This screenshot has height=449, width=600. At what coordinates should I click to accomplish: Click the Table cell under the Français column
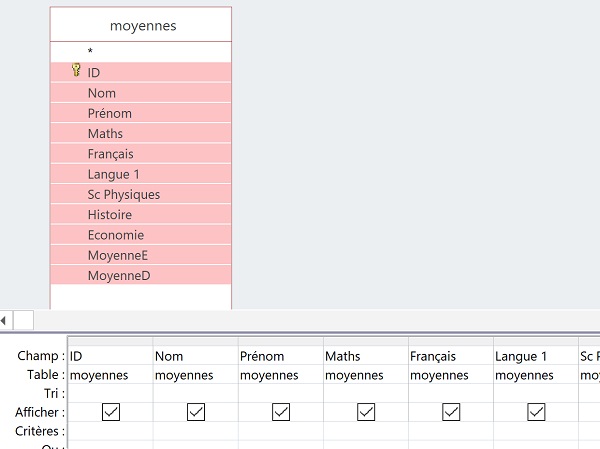coord(451,375)
